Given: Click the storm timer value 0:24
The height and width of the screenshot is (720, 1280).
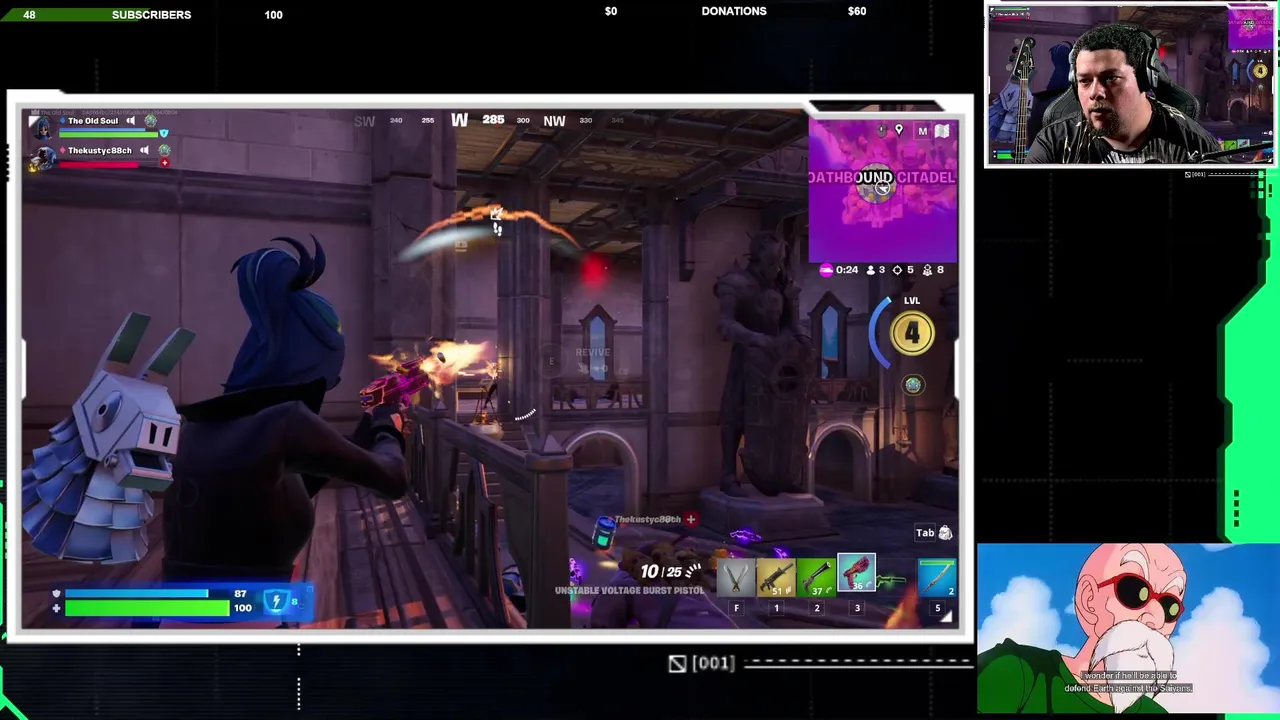Looking at the screenshot, I should pyautogui.click(x=847, y=270).
